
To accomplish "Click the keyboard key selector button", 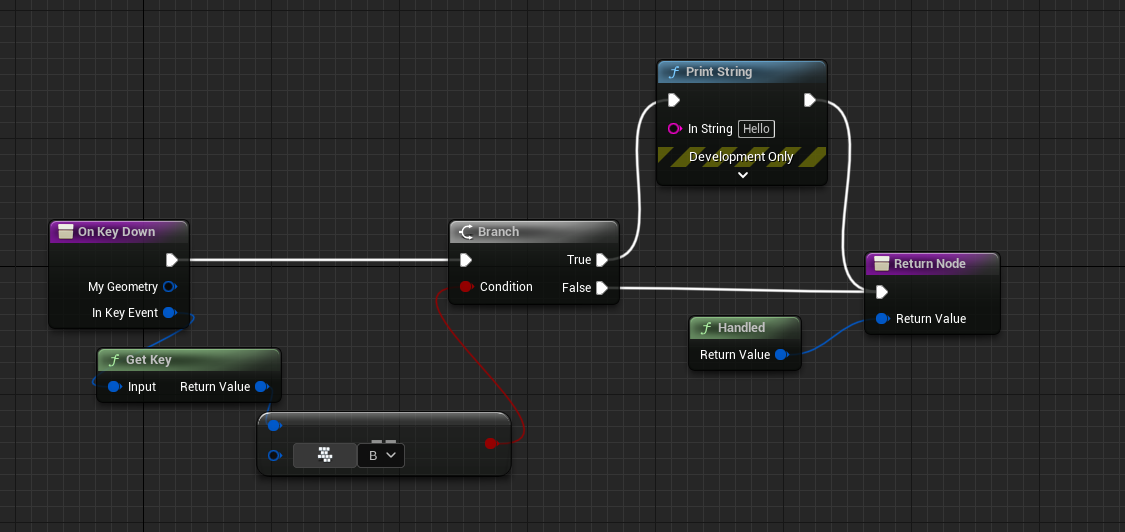I will pos(324,455).
